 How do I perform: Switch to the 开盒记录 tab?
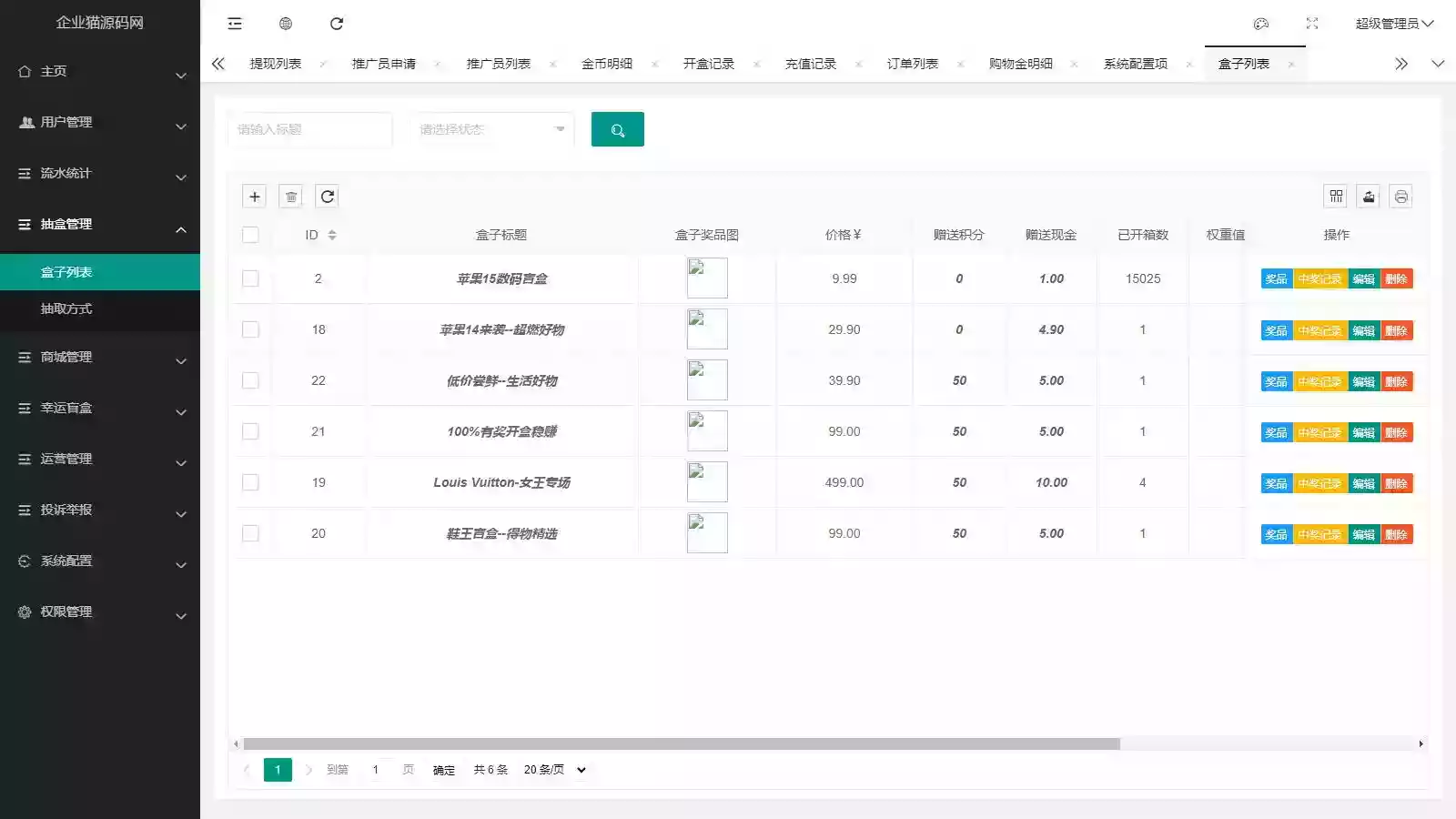coord(707,63)
